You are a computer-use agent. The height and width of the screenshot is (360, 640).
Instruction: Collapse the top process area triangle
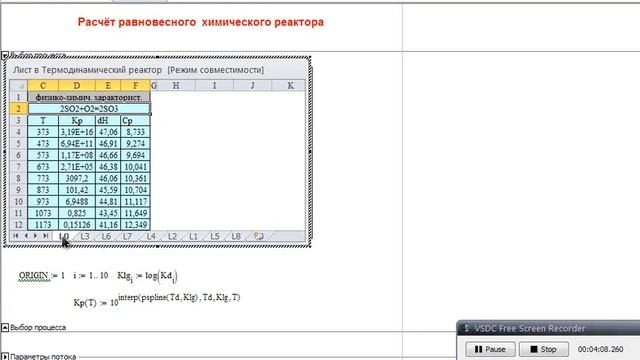pyautogui.click(x=4, y=55)
